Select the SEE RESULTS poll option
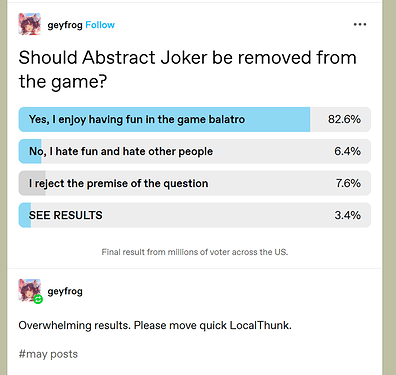Image resolution: width=396 pixels, height=375 pixels. [x=195, y=215]
